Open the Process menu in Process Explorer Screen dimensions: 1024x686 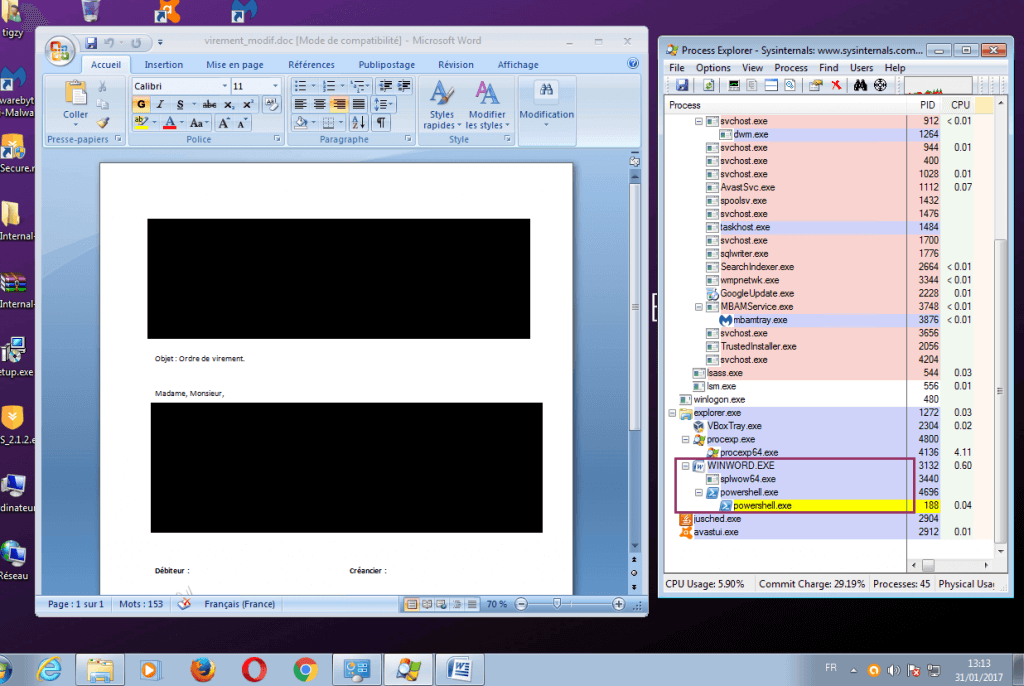click(791, 67)
